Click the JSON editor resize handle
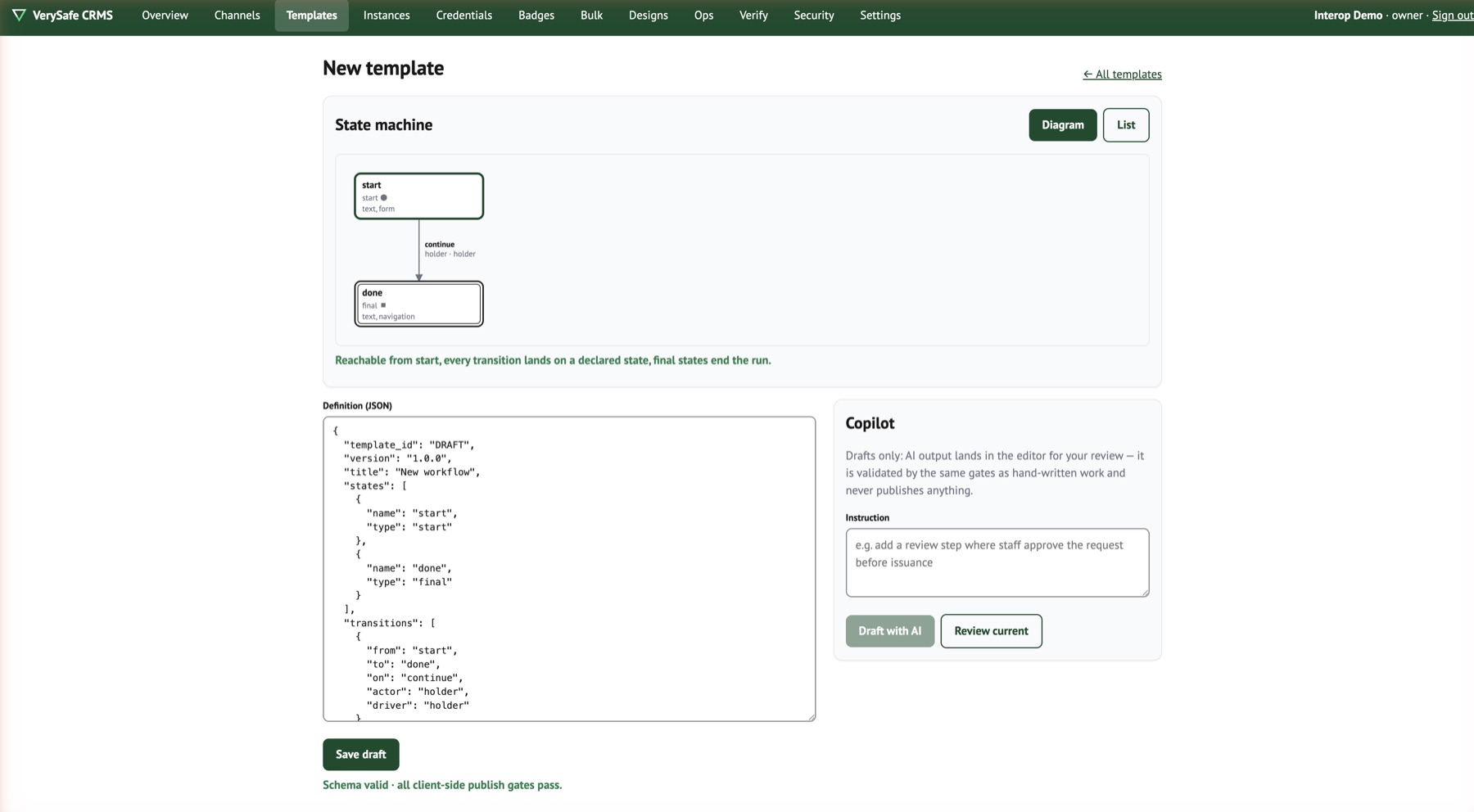The height and width of the screenshot is (812, 1474). click(811, 716)
